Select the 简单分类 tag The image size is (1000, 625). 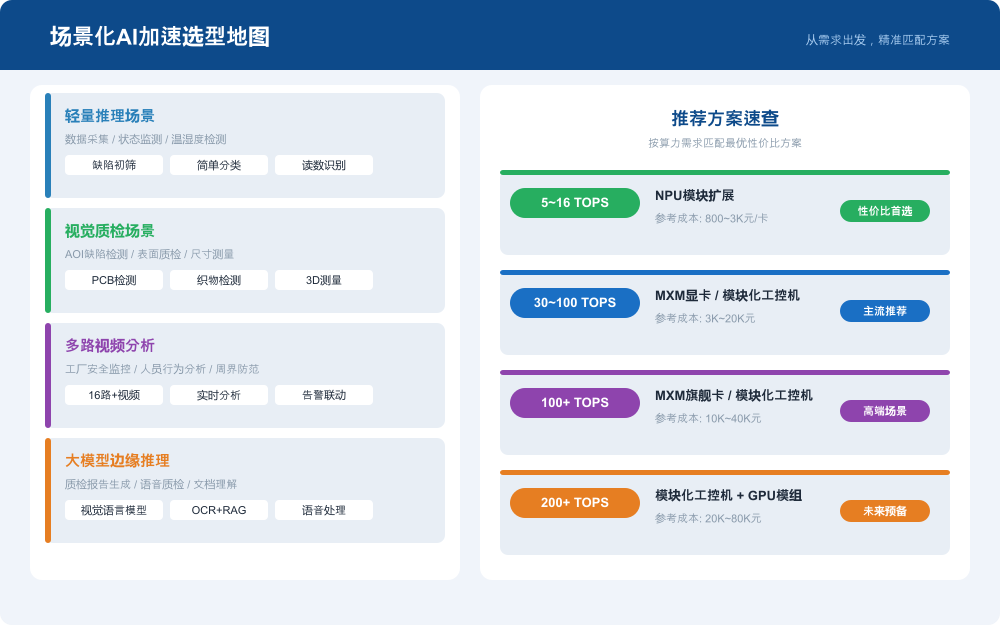pyautogui.click(x=219, y=165)
